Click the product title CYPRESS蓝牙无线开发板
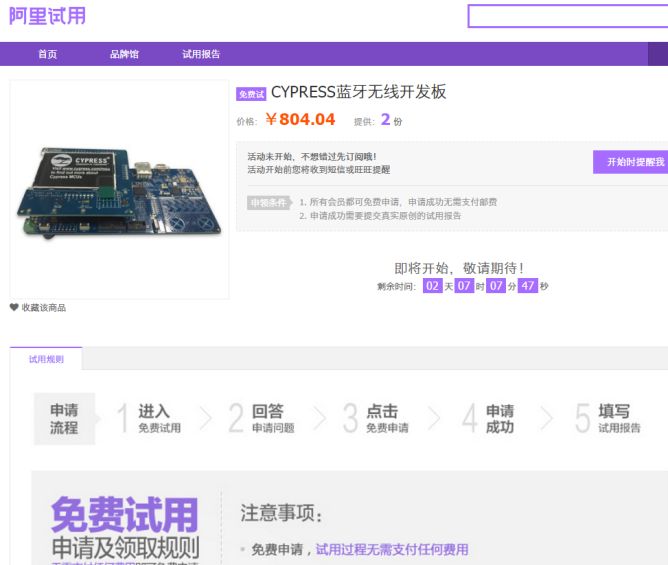Image resolution: width=668 pixels, height=565 pixels. [x=358, y=92]
